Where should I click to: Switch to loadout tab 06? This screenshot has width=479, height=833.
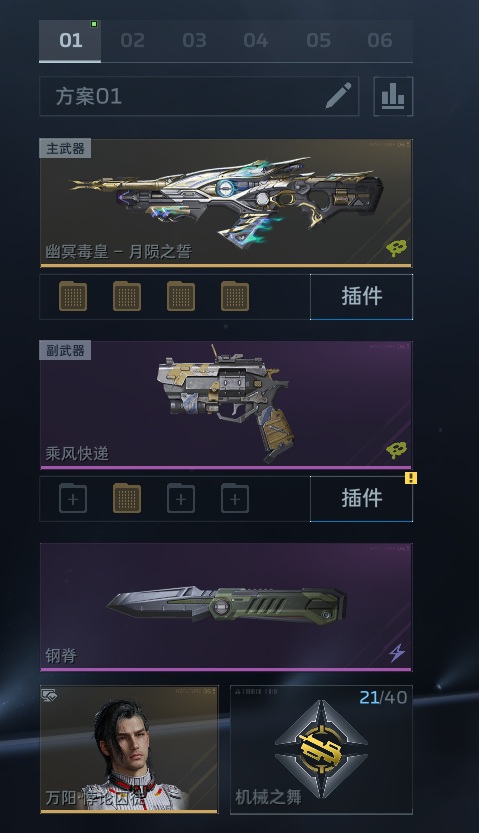coord(380,40)
